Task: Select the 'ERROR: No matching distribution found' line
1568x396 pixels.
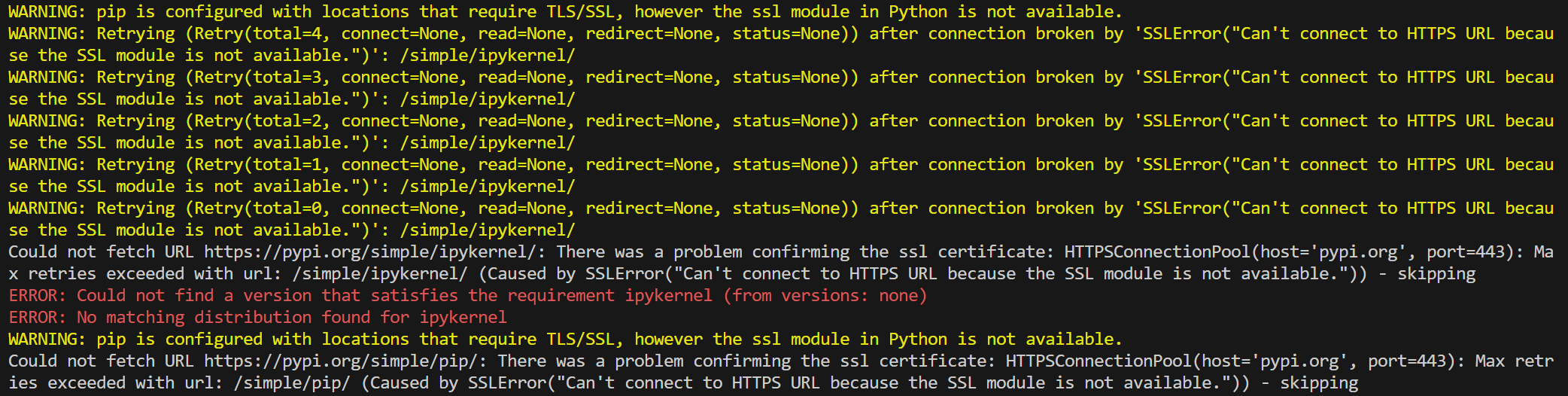Action: point(258,318)
